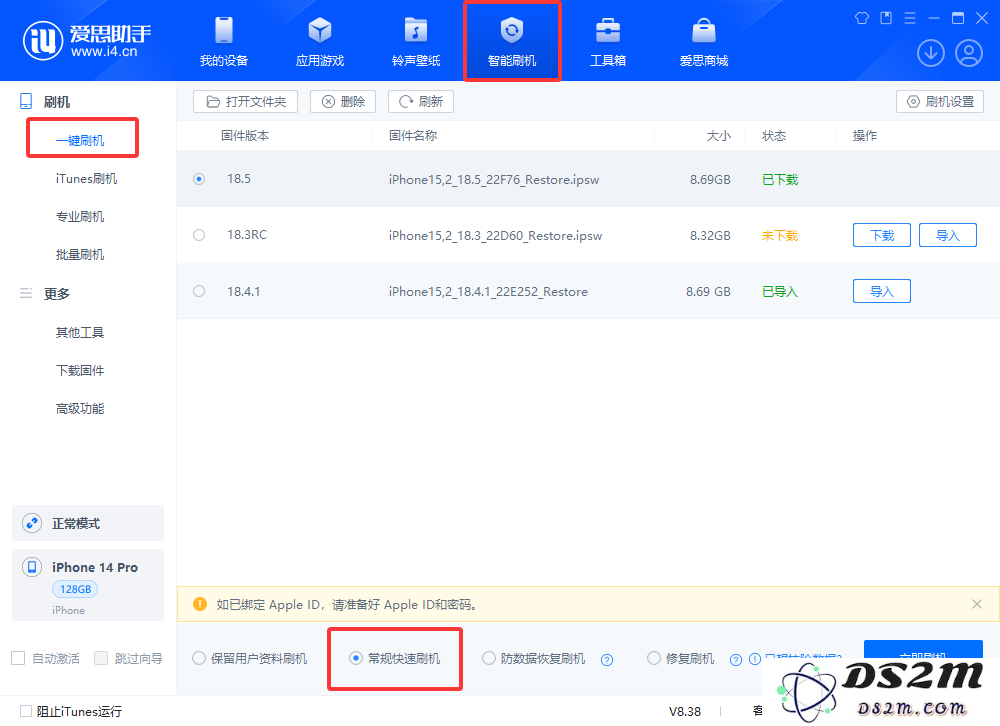Open 其他工具 in sidebar
Screen dimensions: 1000x726
coord(80,332)
